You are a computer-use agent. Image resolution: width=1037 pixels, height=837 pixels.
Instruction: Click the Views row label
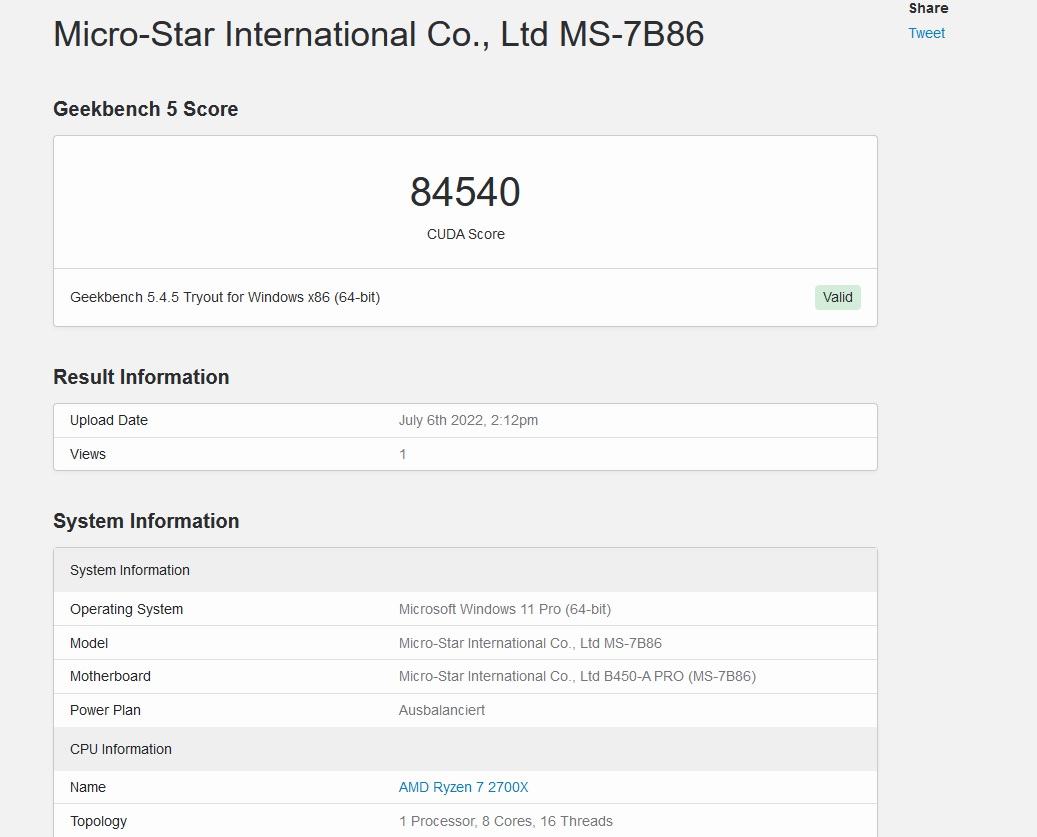(x=87, y=454)
